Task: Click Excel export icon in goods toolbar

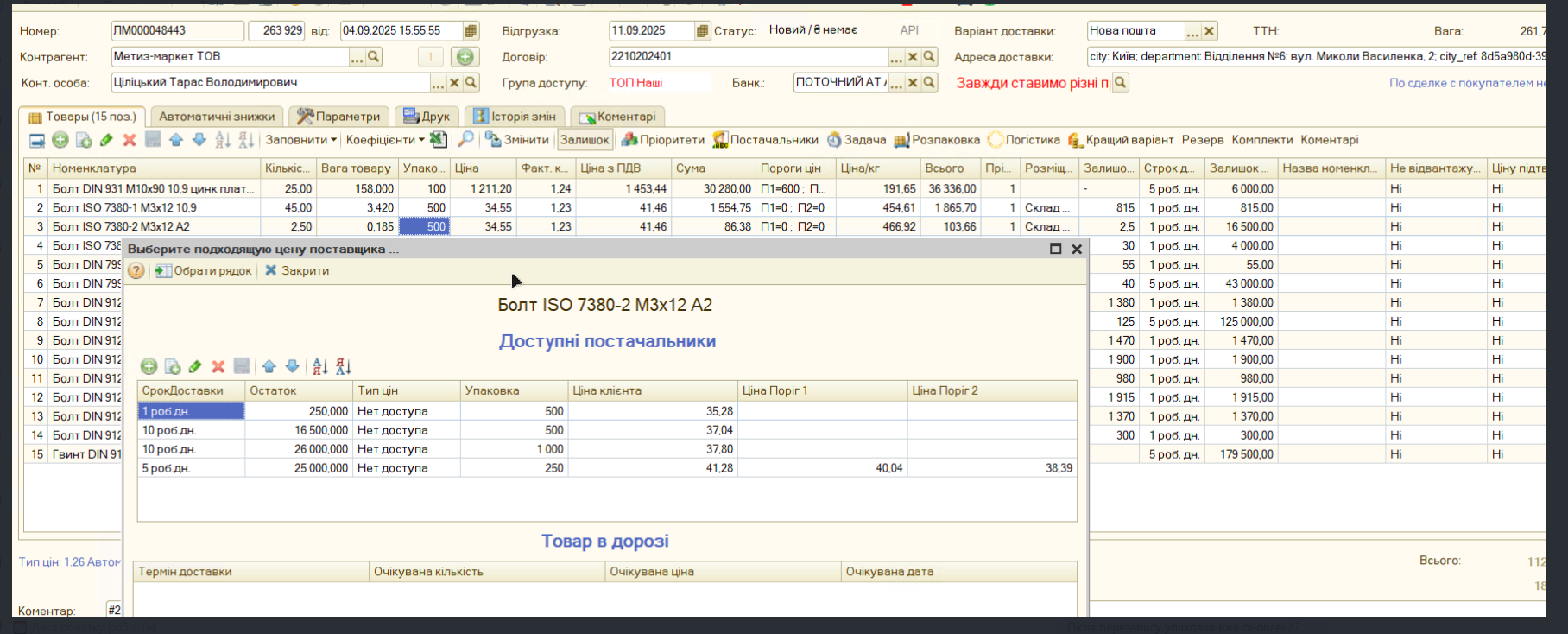Action: 438,140
